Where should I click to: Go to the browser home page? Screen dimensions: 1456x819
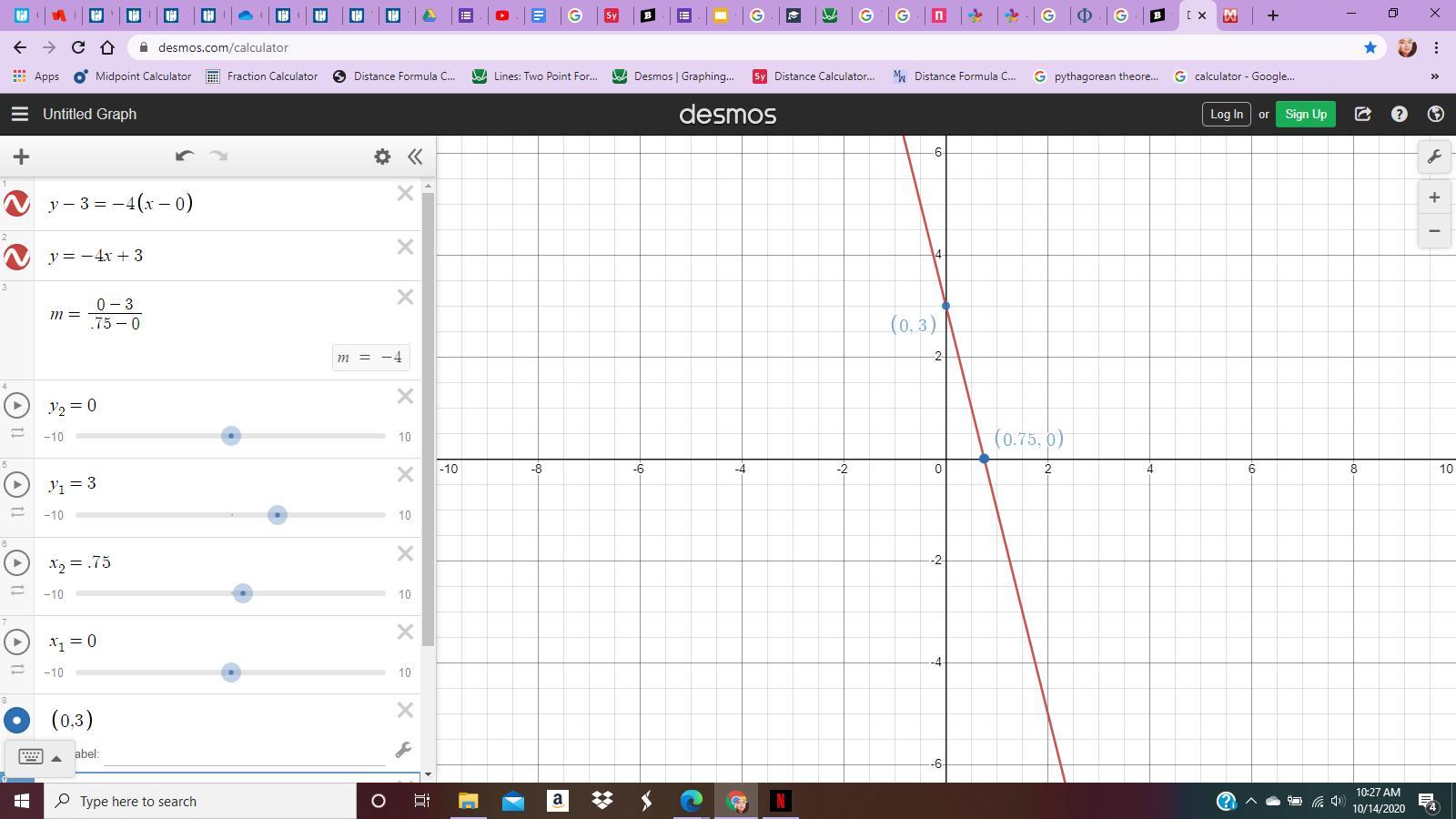107,47
